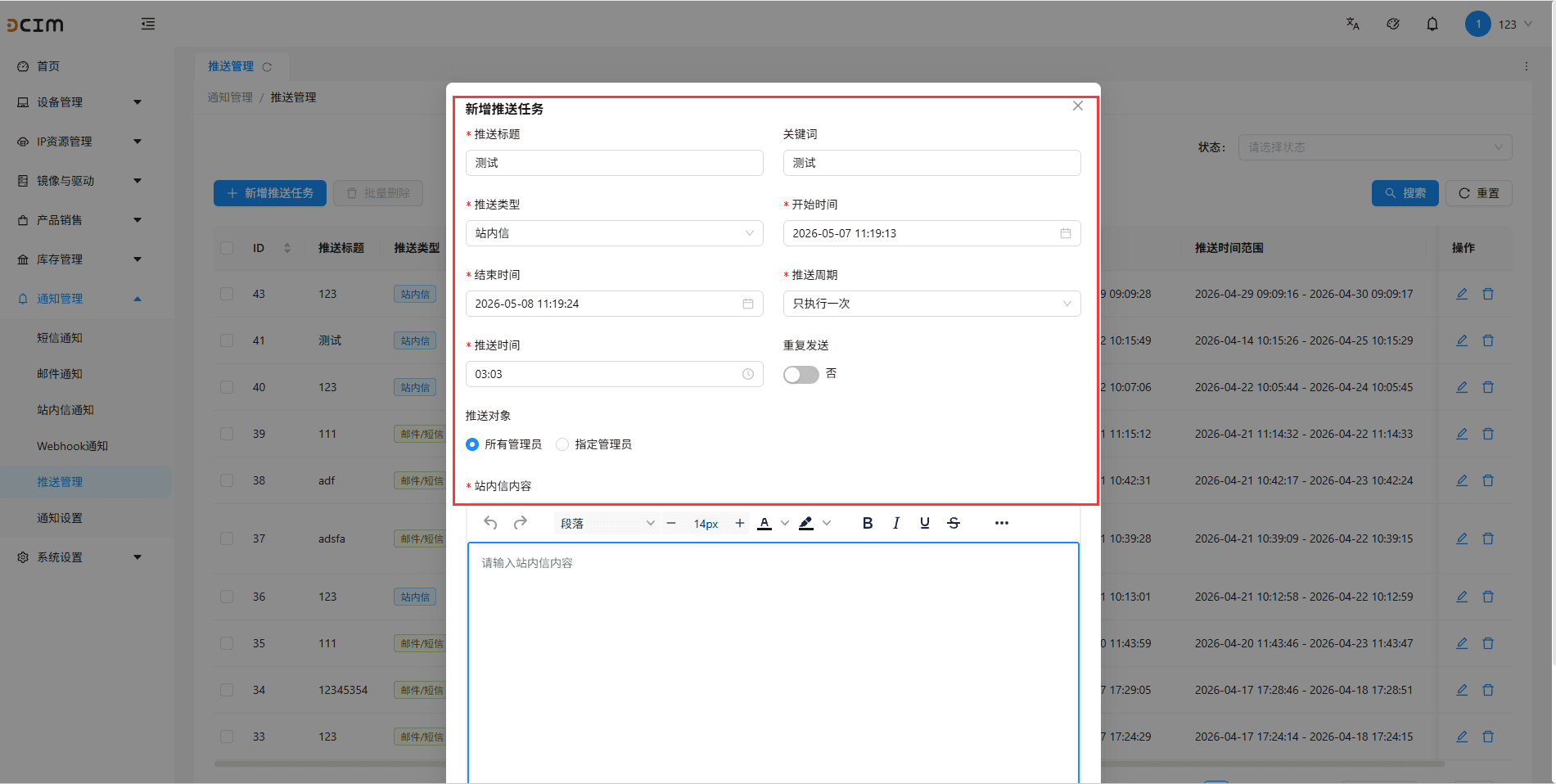Open the theme palette icon
The height and width of the screenshot is (784, 1556).
(1393, 24)
